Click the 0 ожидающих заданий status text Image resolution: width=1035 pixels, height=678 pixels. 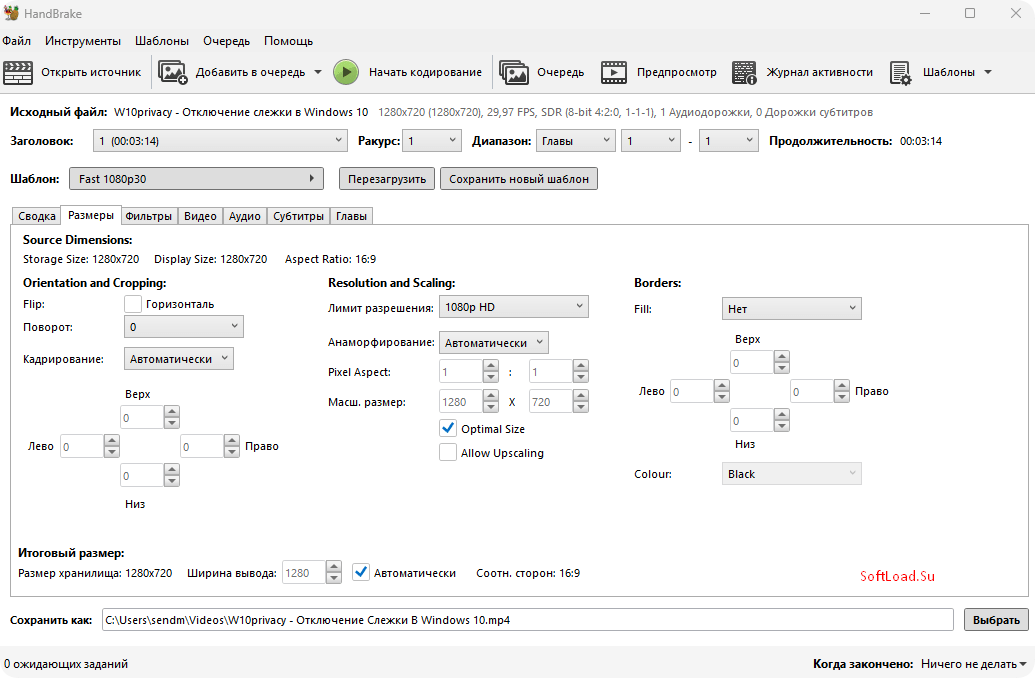coord(66,664)
